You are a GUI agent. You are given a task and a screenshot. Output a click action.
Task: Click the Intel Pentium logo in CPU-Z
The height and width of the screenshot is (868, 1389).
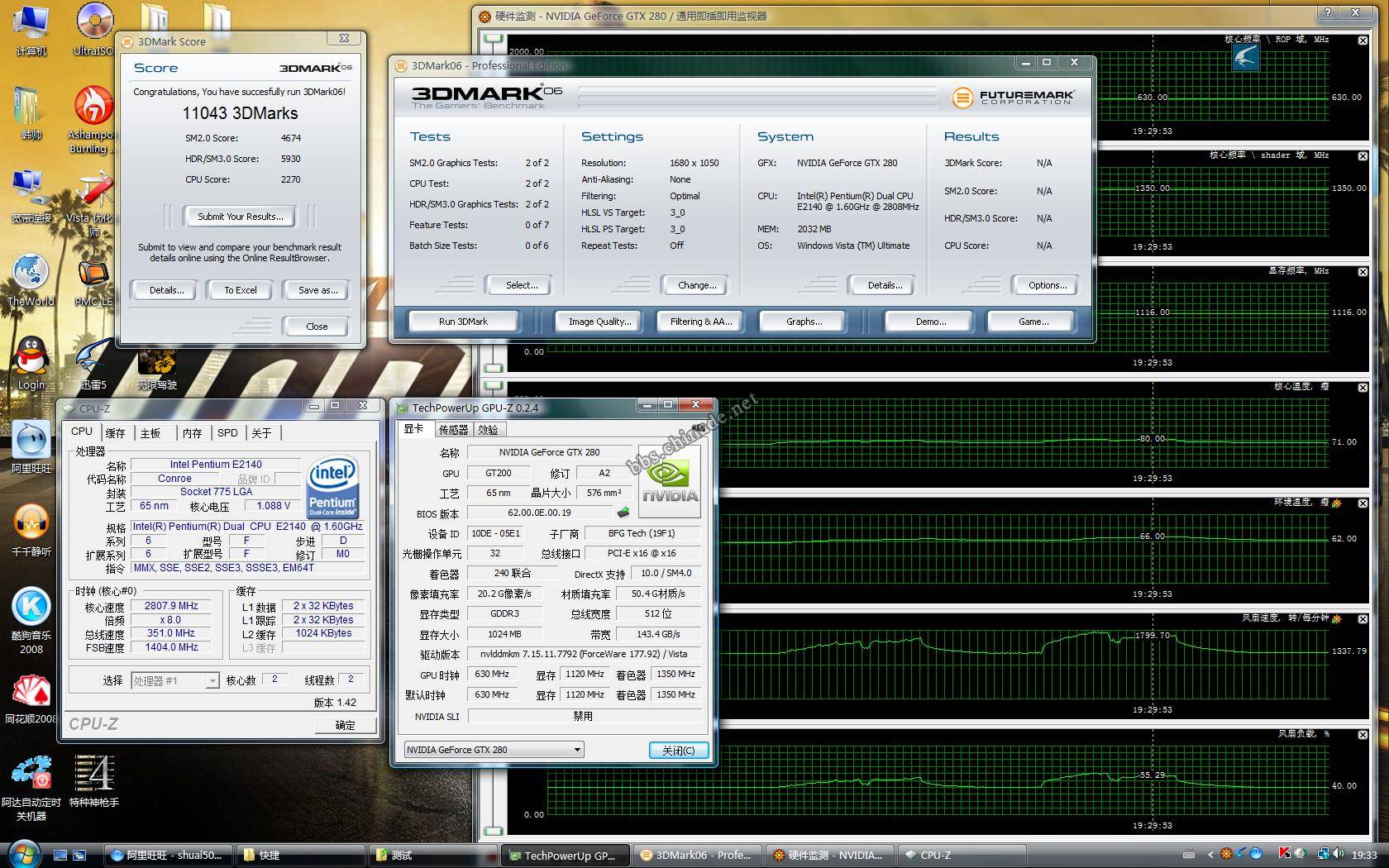332,487
